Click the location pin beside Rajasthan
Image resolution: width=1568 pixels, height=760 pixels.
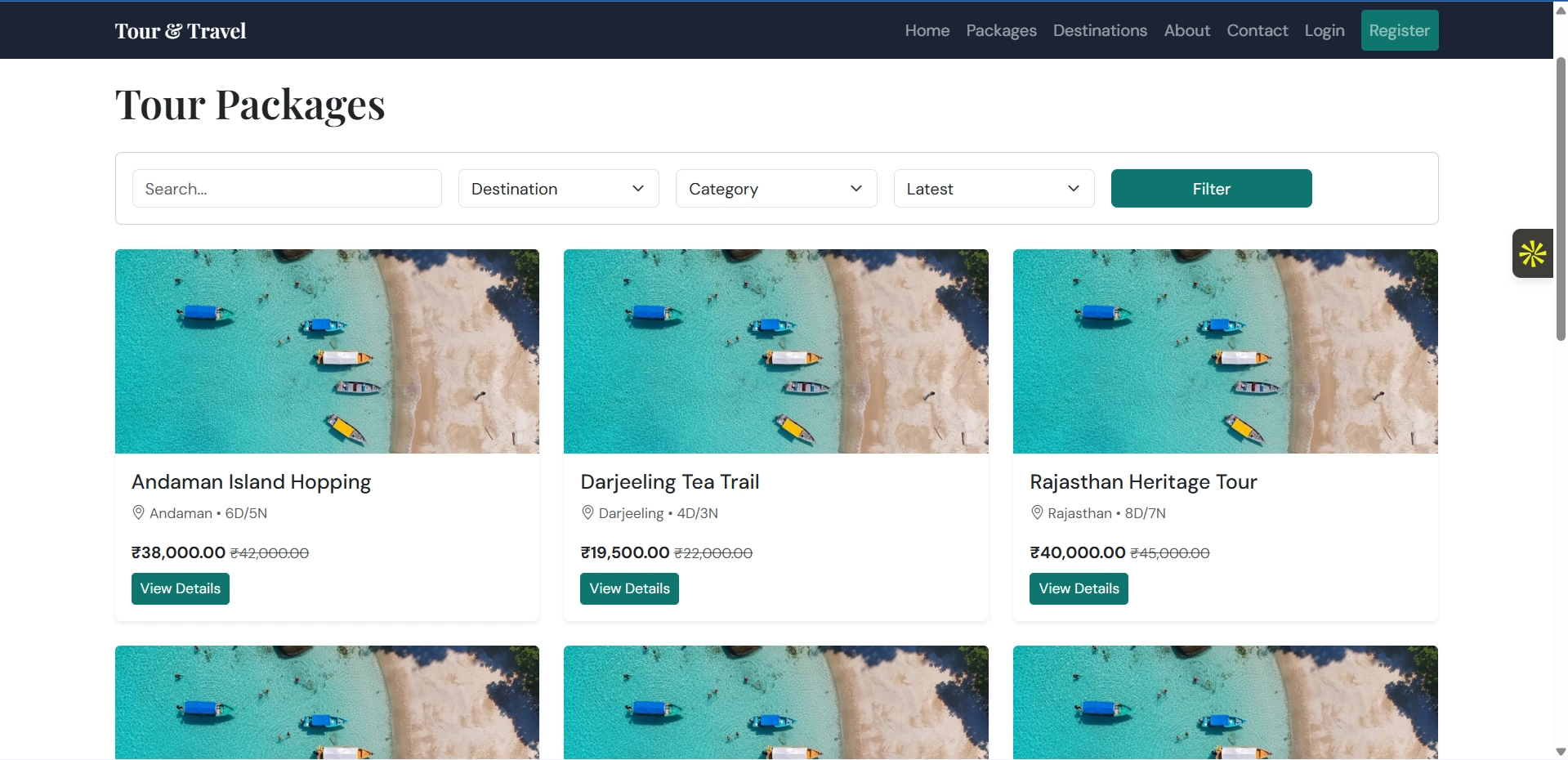pyautogui.click(x=1037, y=512)
